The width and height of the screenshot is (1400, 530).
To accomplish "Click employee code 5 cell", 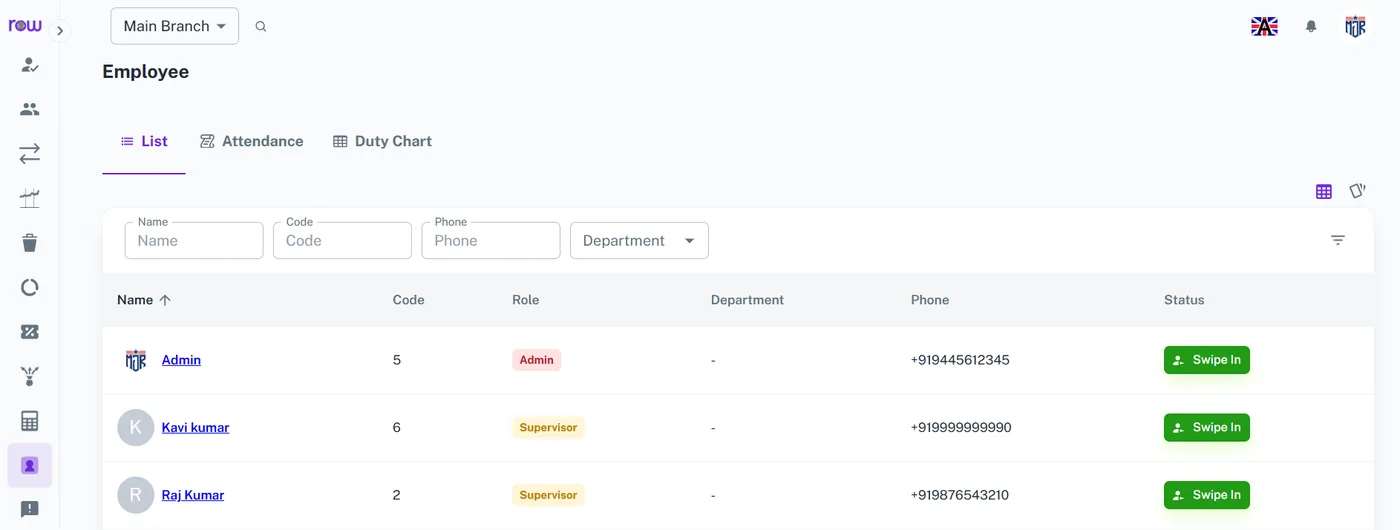I will tap(397, 360).
